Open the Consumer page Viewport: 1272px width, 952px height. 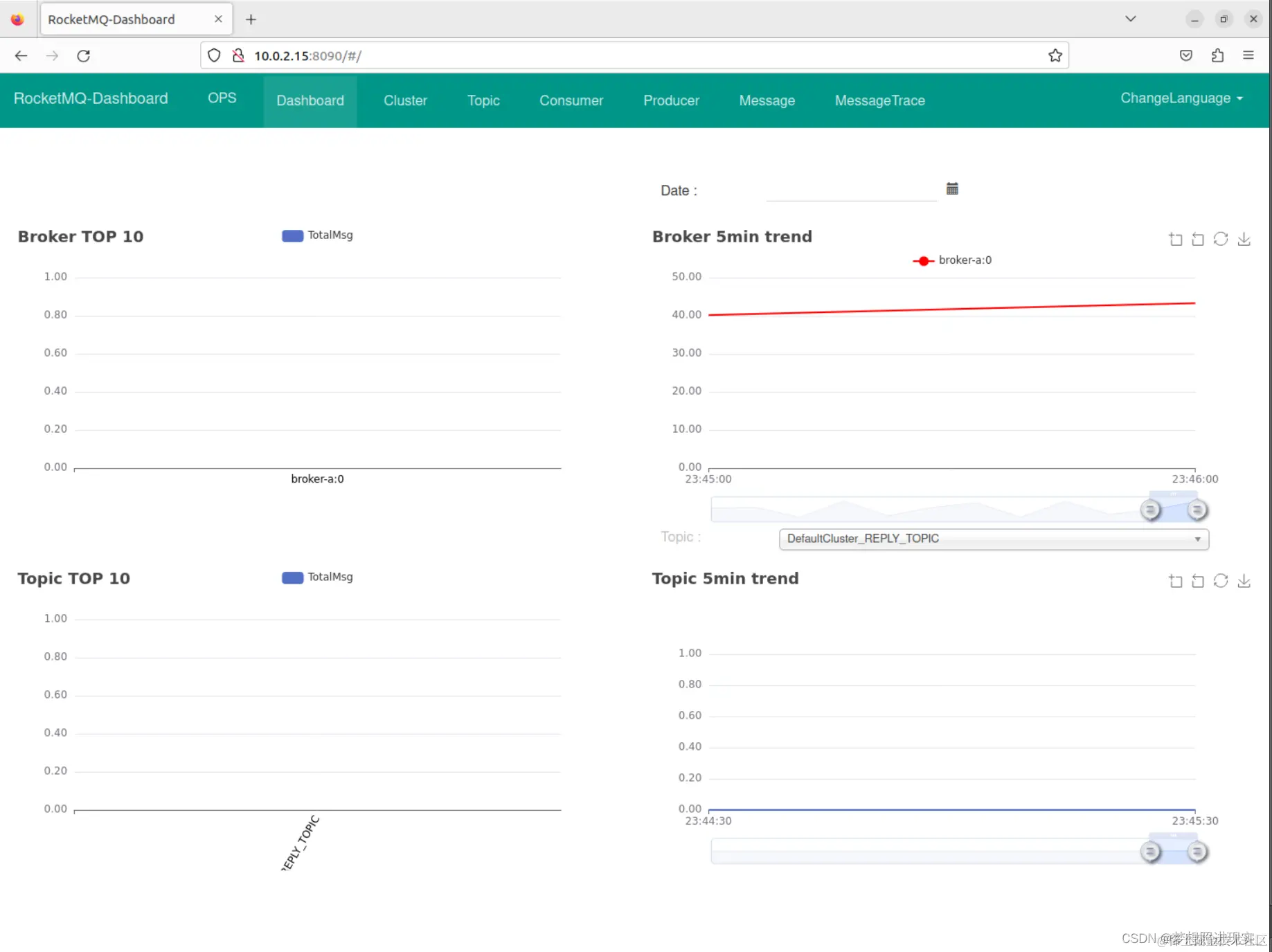tap(571, 100)
